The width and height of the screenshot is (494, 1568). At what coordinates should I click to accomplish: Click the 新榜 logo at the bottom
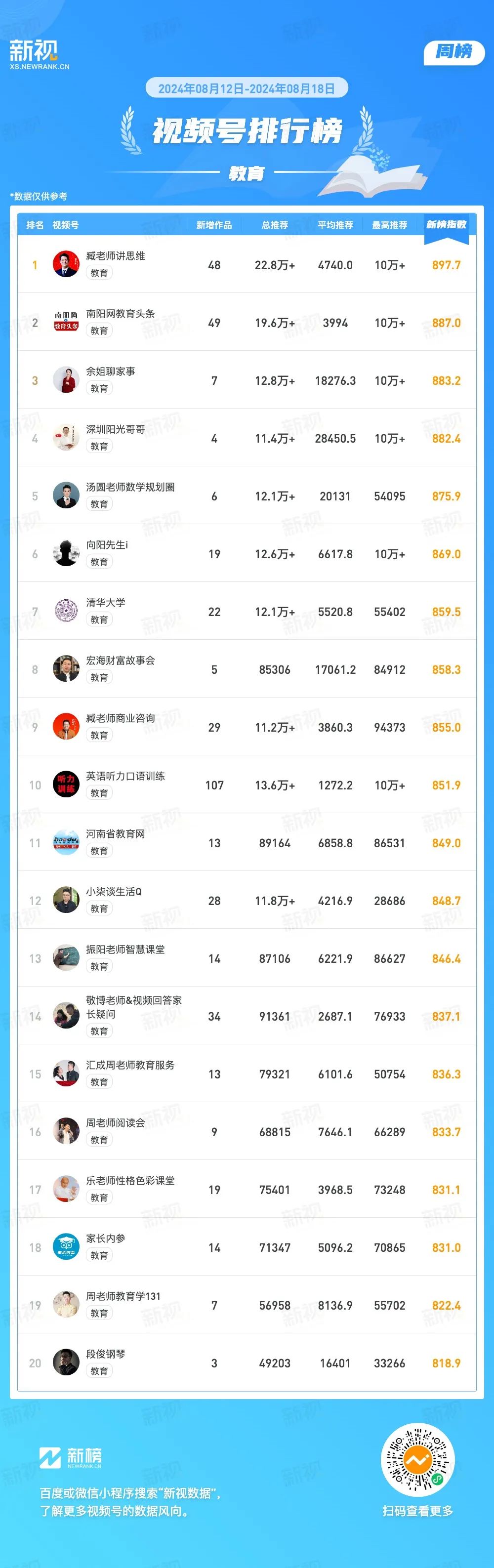pyautogui.click(x=71, y=1458)
